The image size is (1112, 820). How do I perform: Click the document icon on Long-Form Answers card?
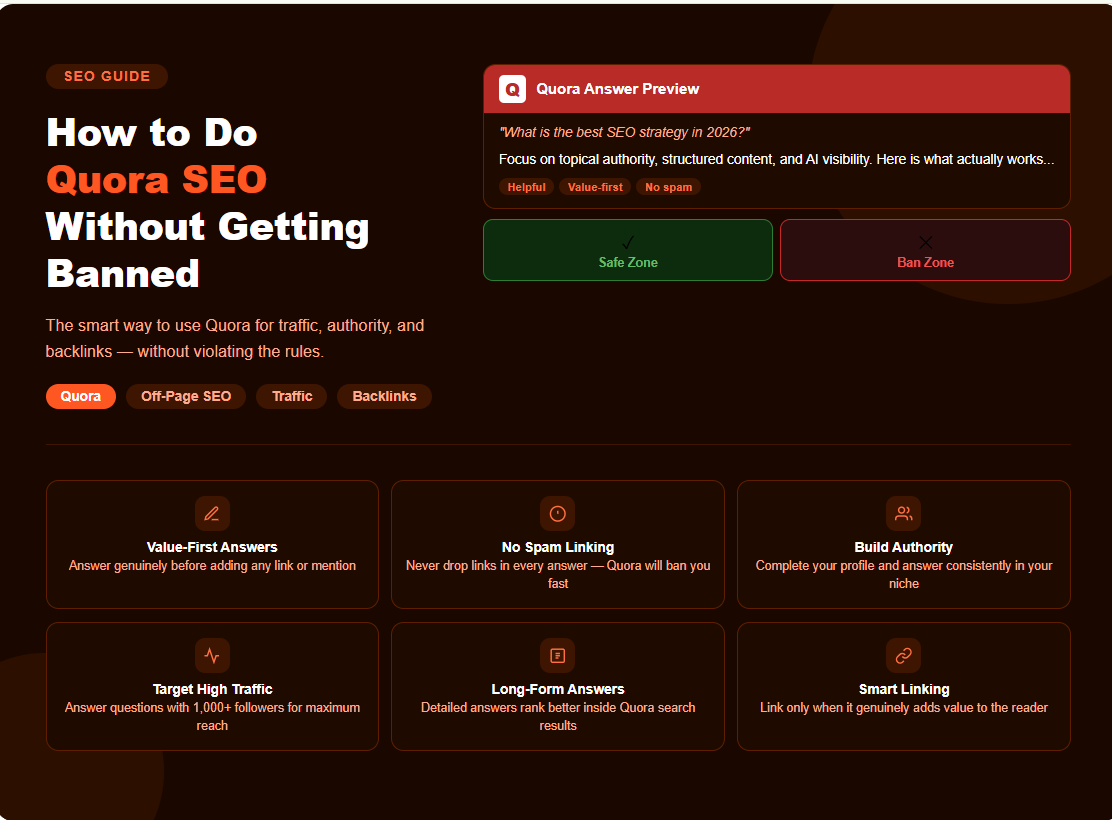(x=557, y=655)
